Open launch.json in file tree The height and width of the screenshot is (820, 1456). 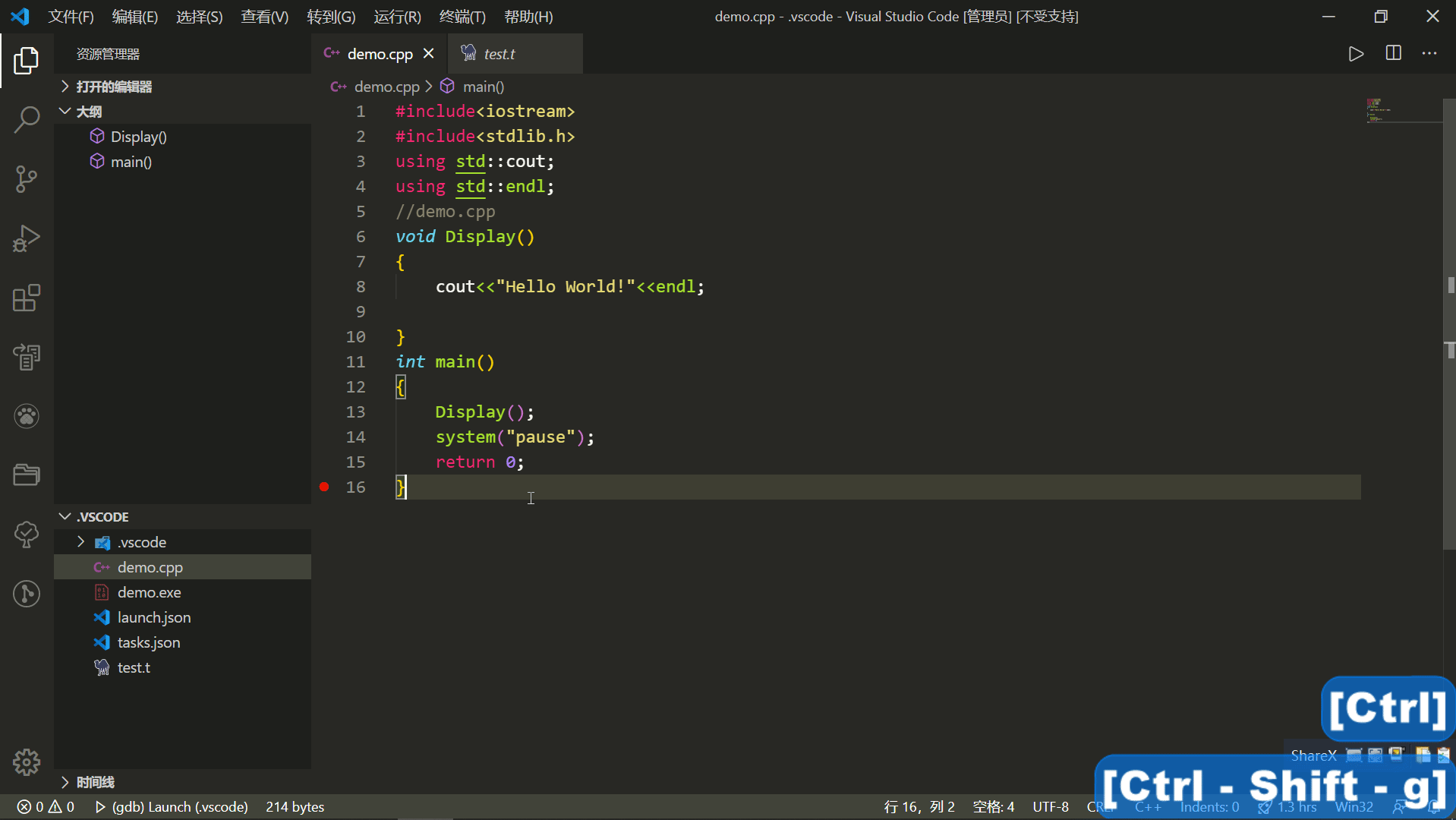coord(182,617)
